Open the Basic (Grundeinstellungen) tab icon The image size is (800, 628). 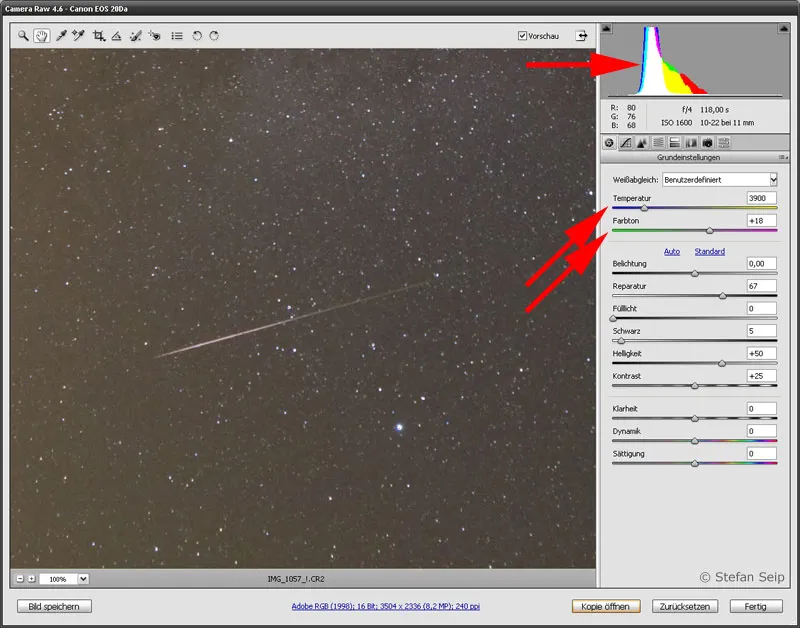tap(609, 143)
